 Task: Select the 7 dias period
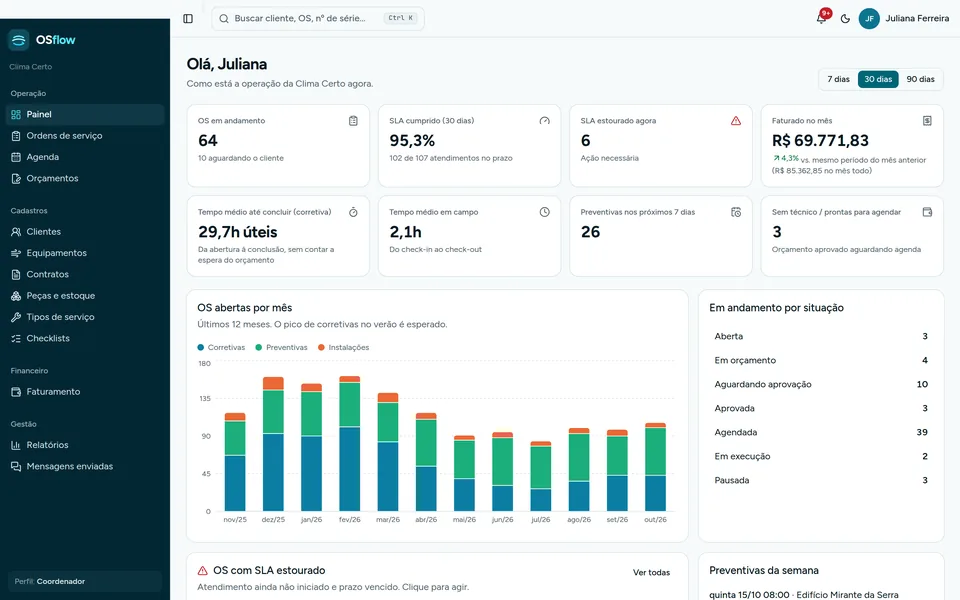click(838, 79)
